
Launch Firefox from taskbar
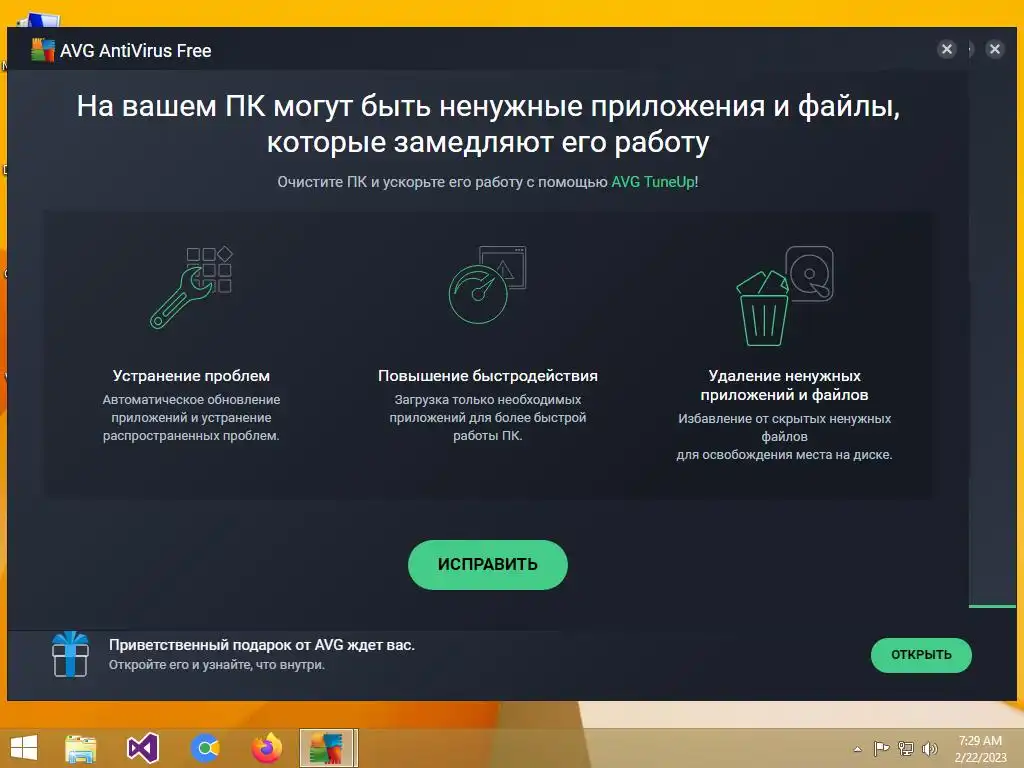(267, 748)
